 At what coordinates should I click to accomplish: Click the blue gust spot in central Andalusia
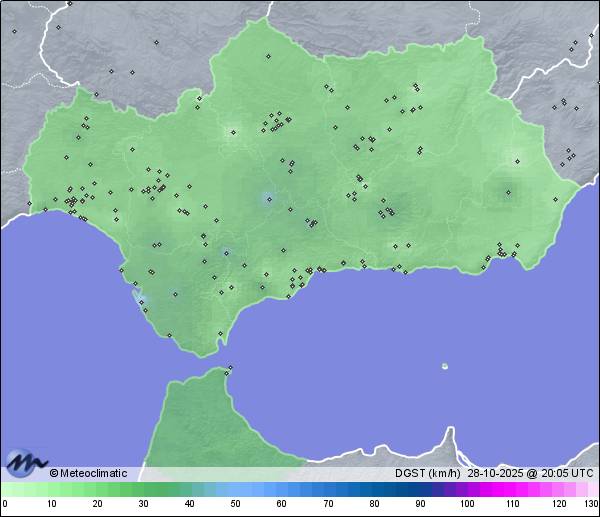click(267, 198)
